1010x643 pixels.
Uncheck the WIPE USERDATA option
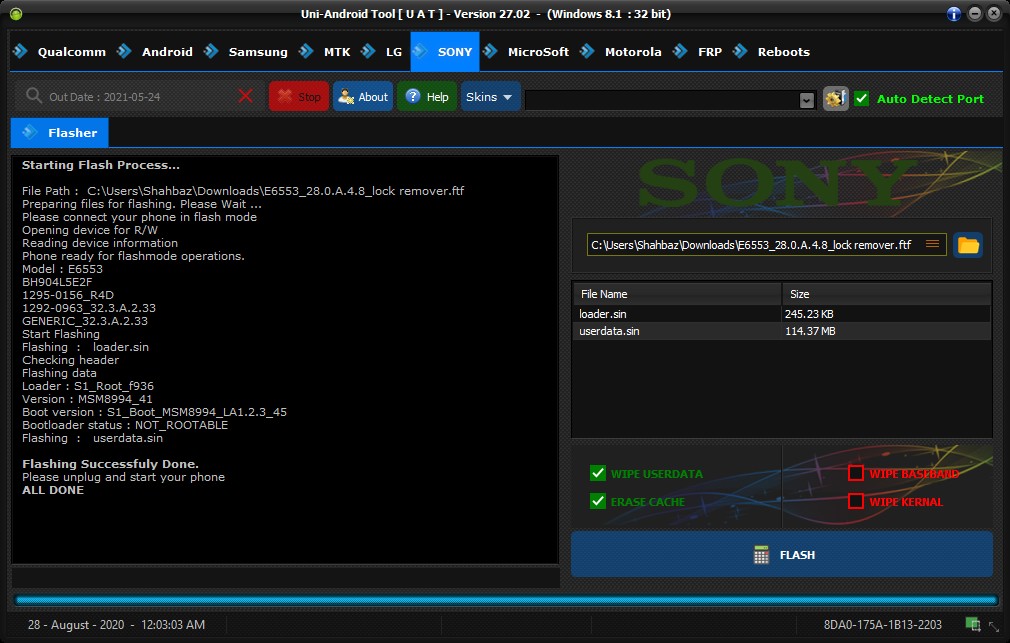[598, 474]
